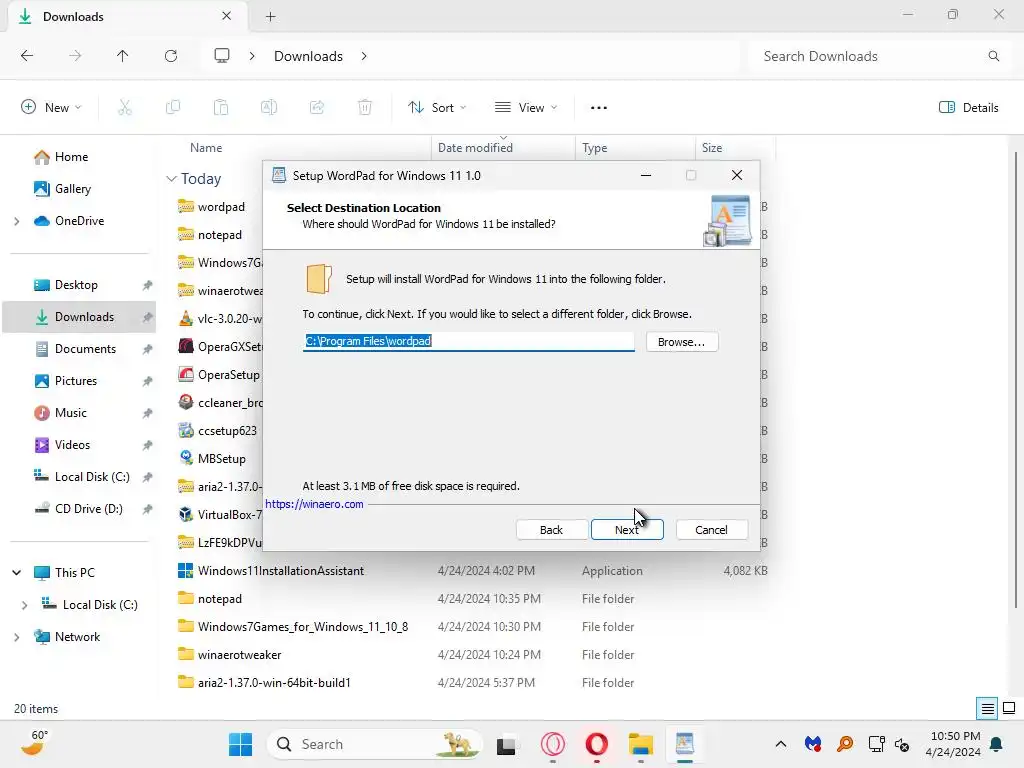Open the https://winaero.com link

click(314, 504)
